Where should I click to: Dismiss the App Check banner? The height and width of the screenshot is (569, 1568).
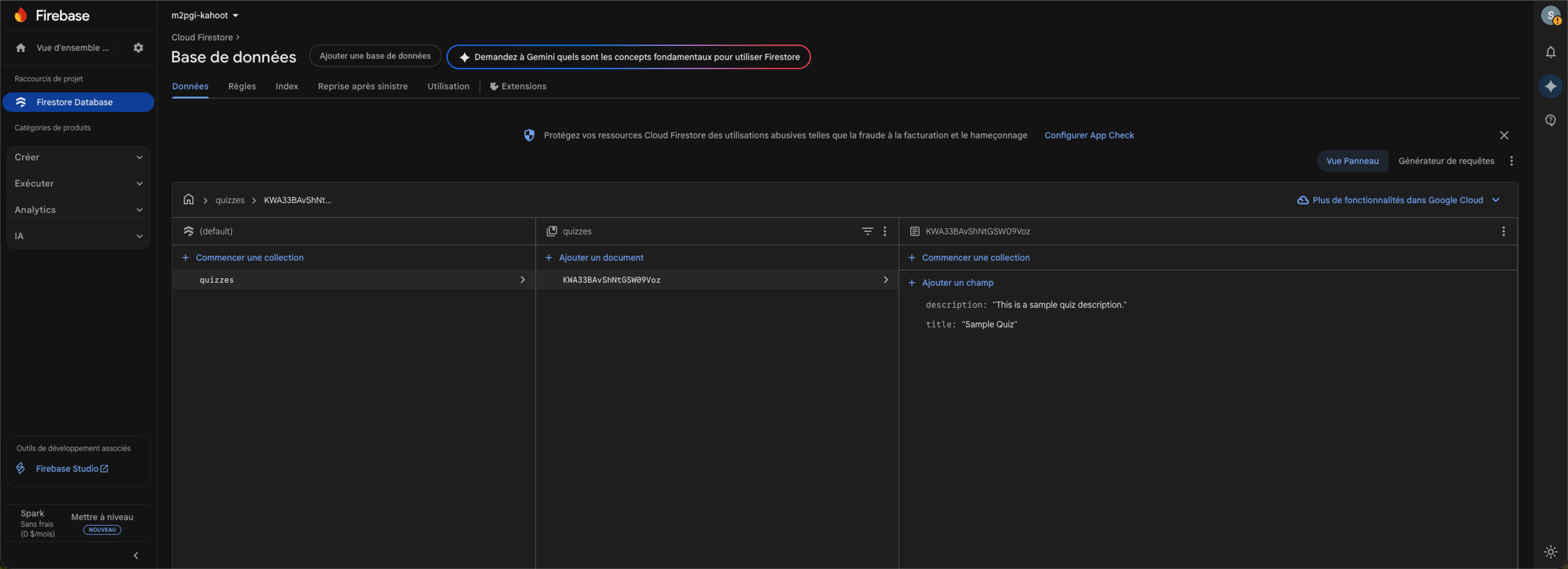pyautogui.click(x=1504, y=135)
